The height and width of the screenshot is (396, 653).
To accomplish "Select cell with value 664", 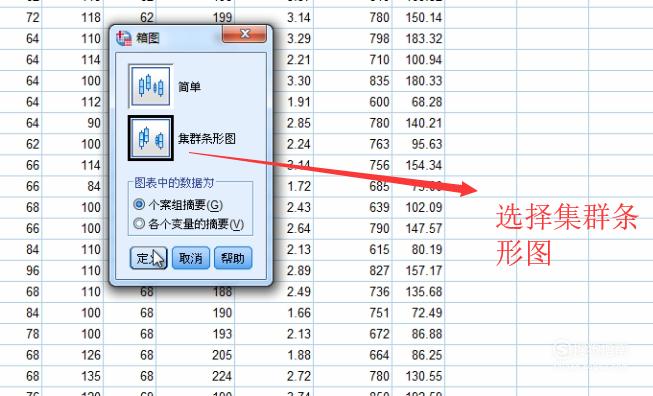I will (x=353, y=355).
